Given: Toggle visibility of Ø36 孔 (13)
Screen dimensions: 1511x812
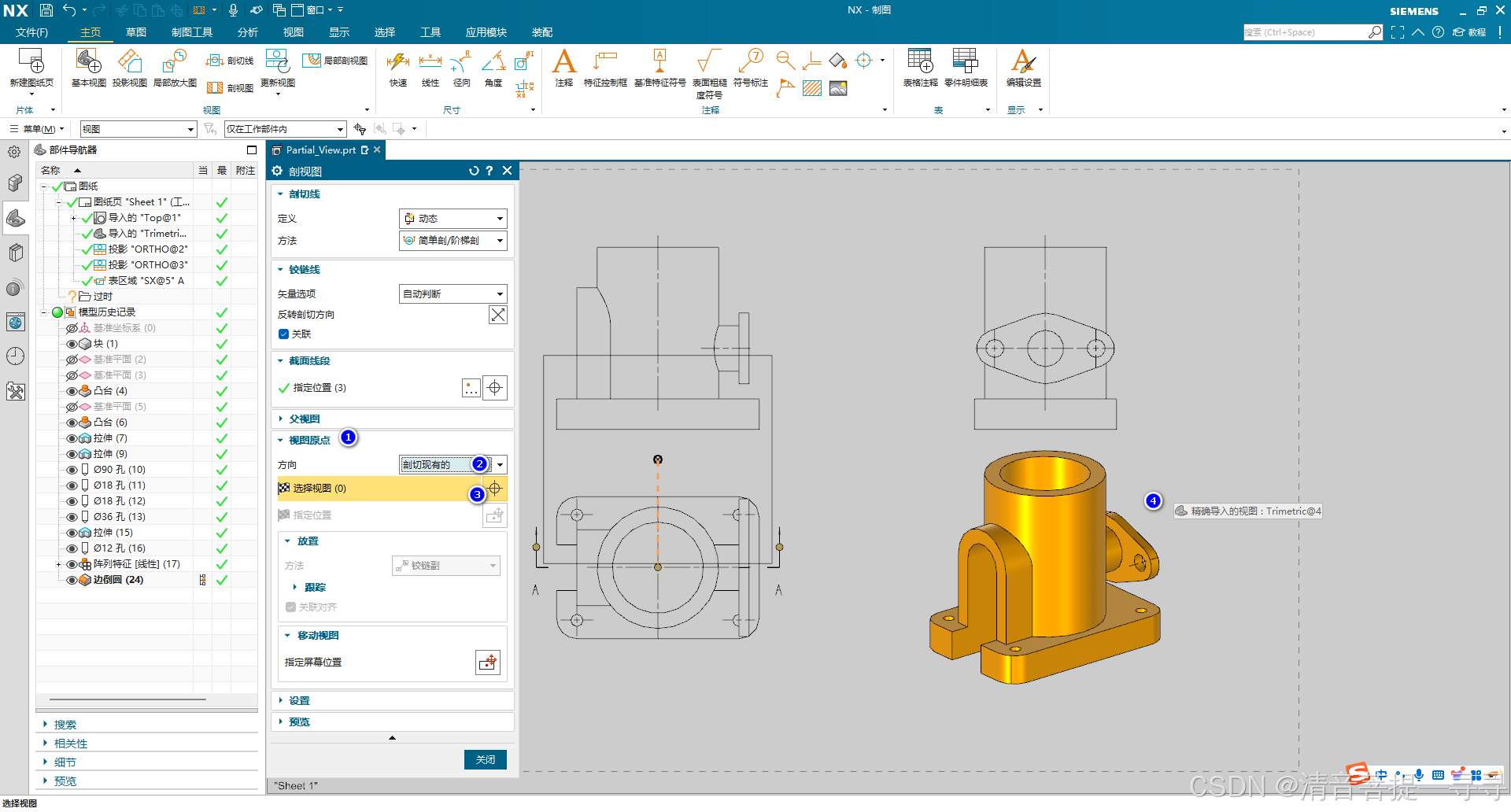Looking at the screenshot, I should point(72,517).
